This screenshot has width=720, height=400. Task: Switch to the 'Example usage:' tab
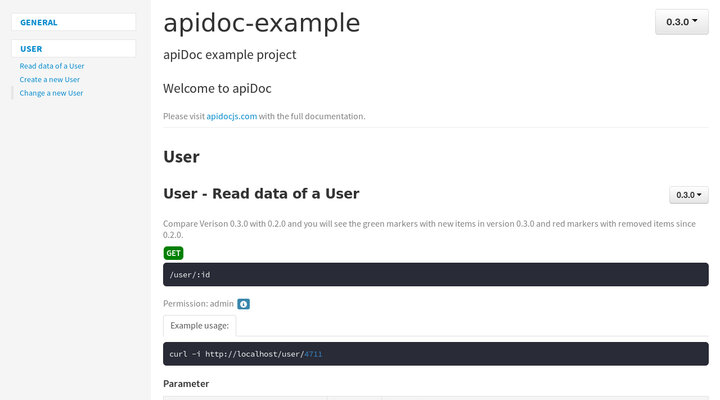click(x=199, y=325)
